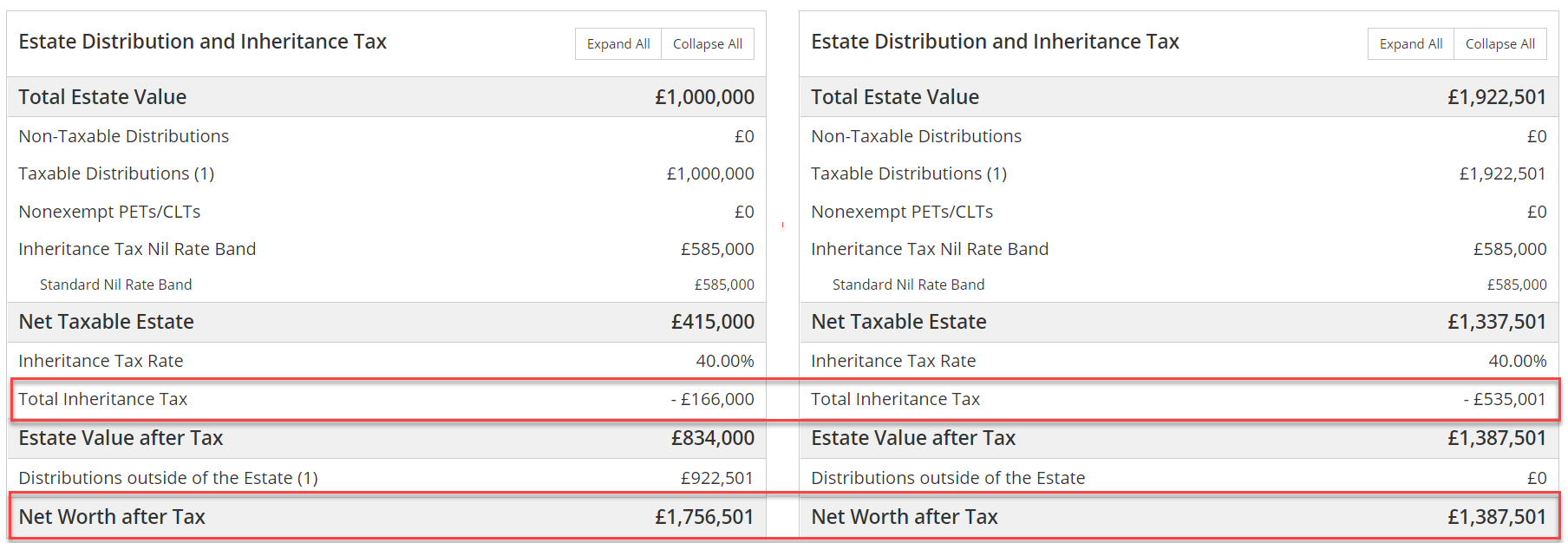Viewport: 1568px width, 543px height.
Task: Expand Taxable Distributions (1) row in left panel
Action: 386,173
